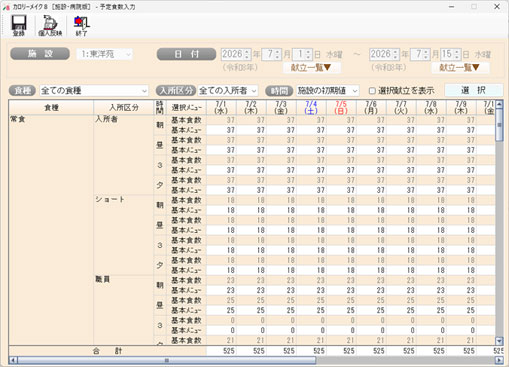The height and width of the screenshot is (367, 509).
Task: Click 職員 昼 基本メニュー 7/6 cell 25
Action: click(371, 310)
